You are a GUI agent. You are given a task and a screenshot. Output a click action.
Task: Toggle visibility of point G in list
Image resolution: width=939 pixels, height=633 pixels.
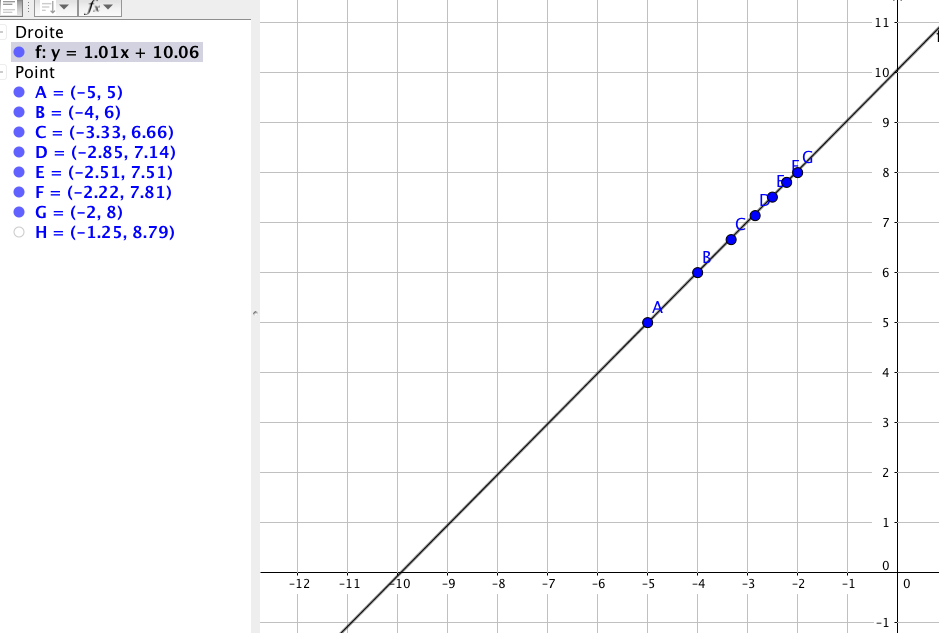19,212
